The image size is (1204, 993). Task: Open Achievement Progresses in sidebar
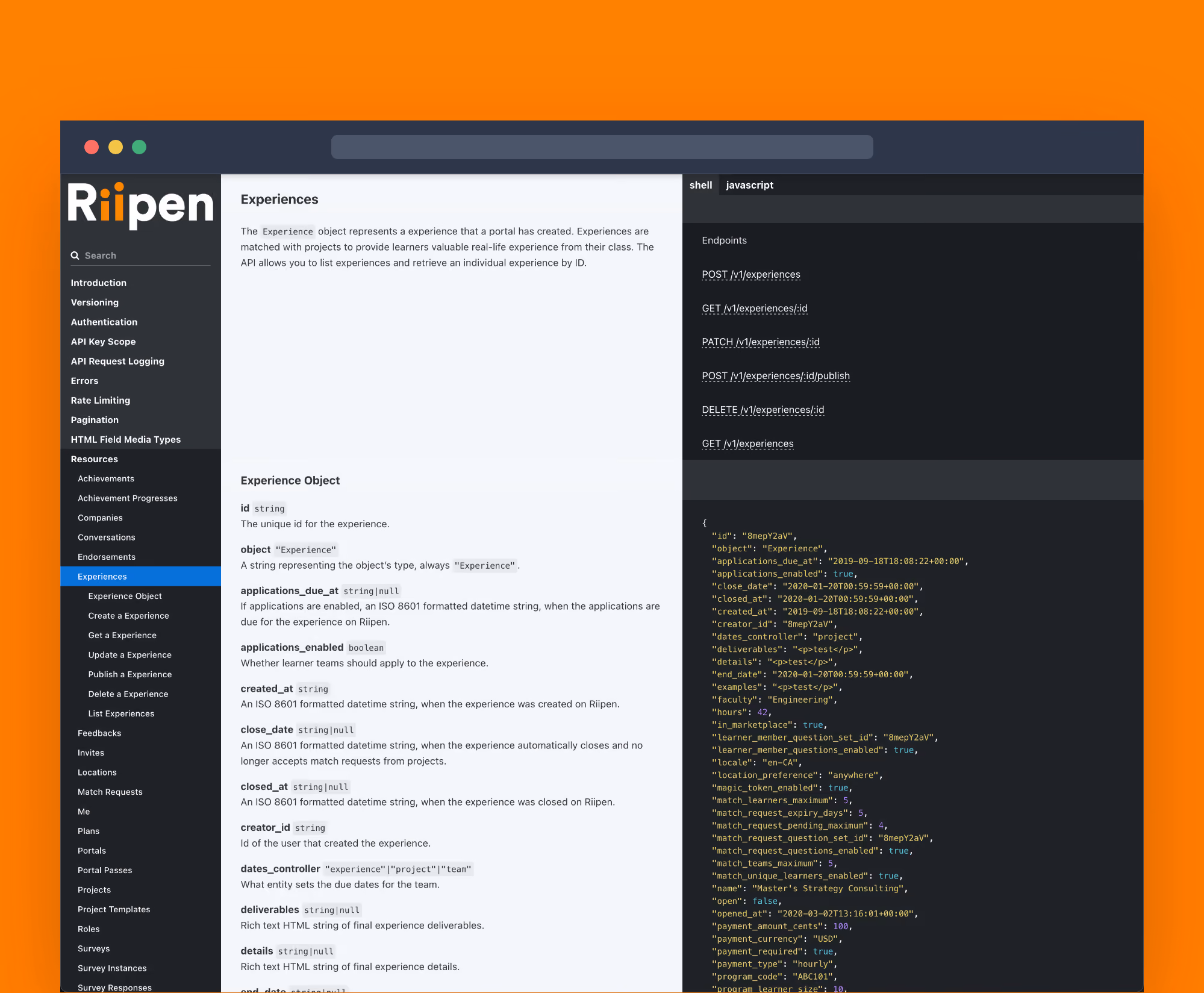[128, 498]
